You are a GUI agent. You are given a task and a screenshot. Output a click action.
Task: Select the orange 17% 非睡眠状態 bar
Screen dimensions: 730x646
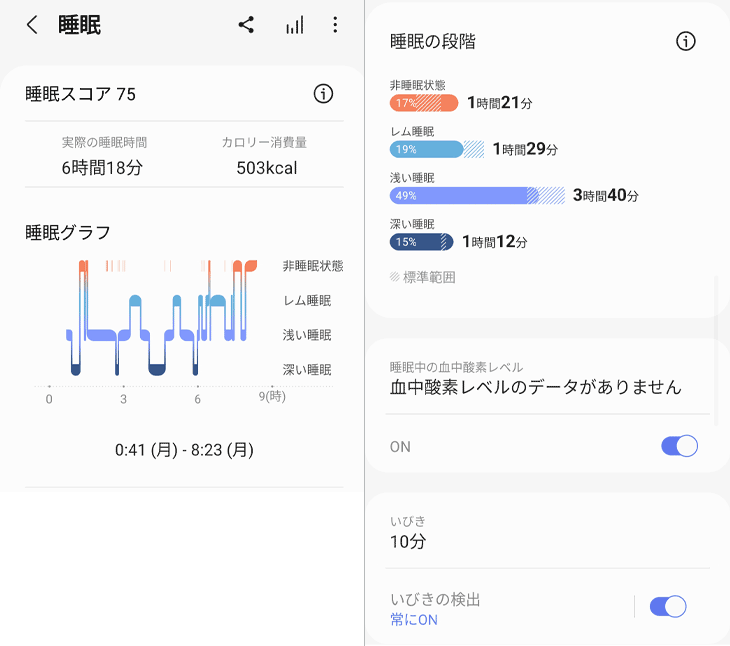click(424, 103)
